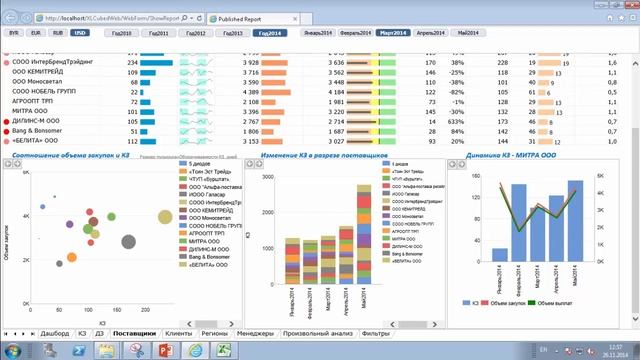Switch to year Год2014
This screenshot has width=640, height=360.
click(x=270, y=33)
